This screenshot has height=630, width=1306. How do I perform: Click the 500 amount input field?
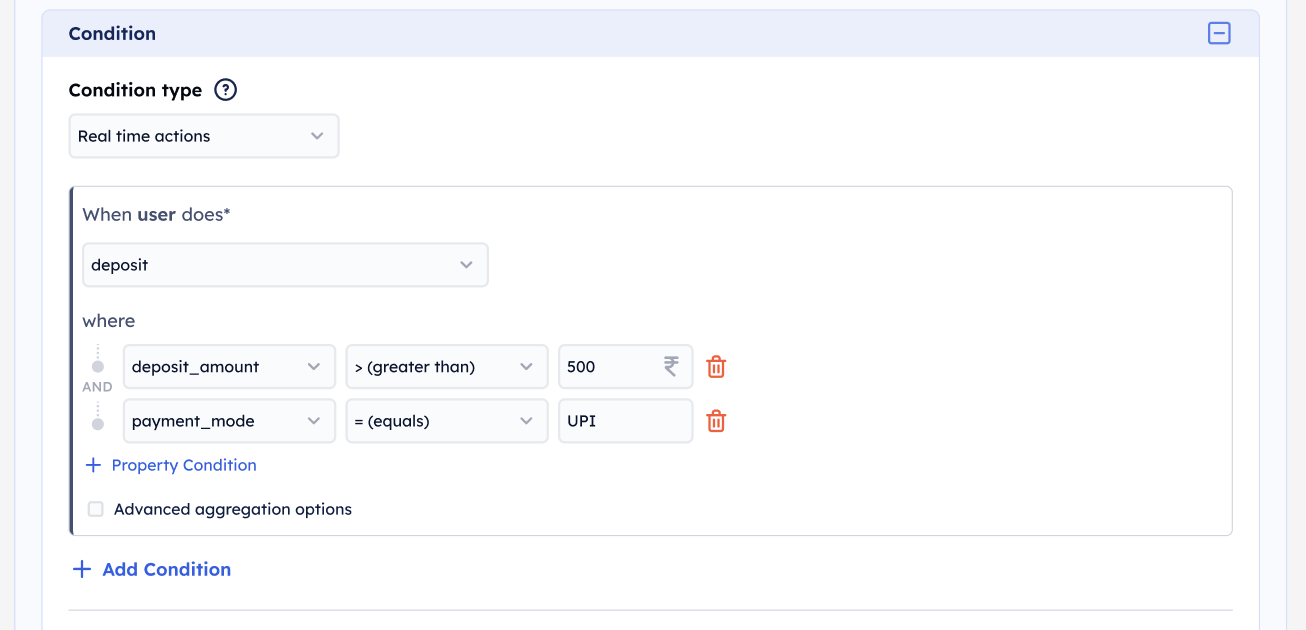[x=605, y=367]
